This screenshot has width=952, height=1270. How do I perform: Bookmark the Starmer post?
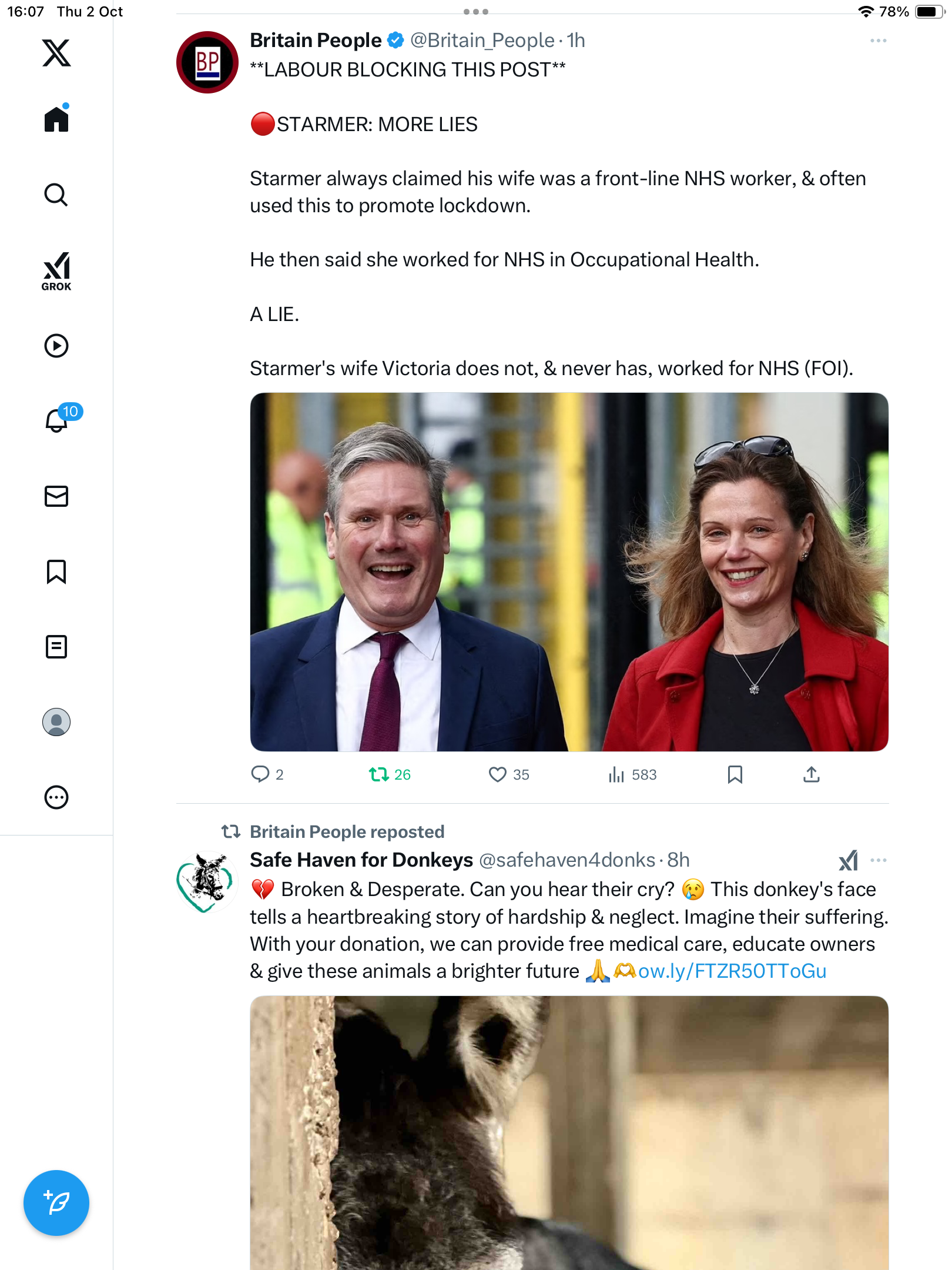point(735,774)
